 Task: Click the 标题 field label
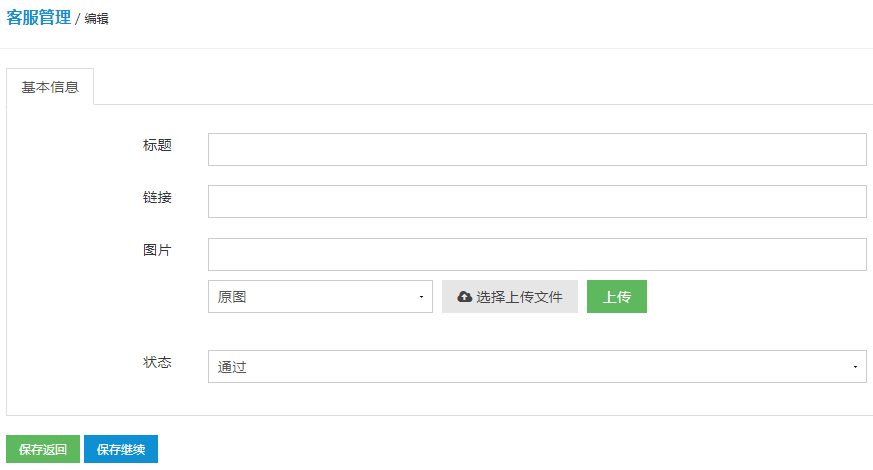pos(157,145)
